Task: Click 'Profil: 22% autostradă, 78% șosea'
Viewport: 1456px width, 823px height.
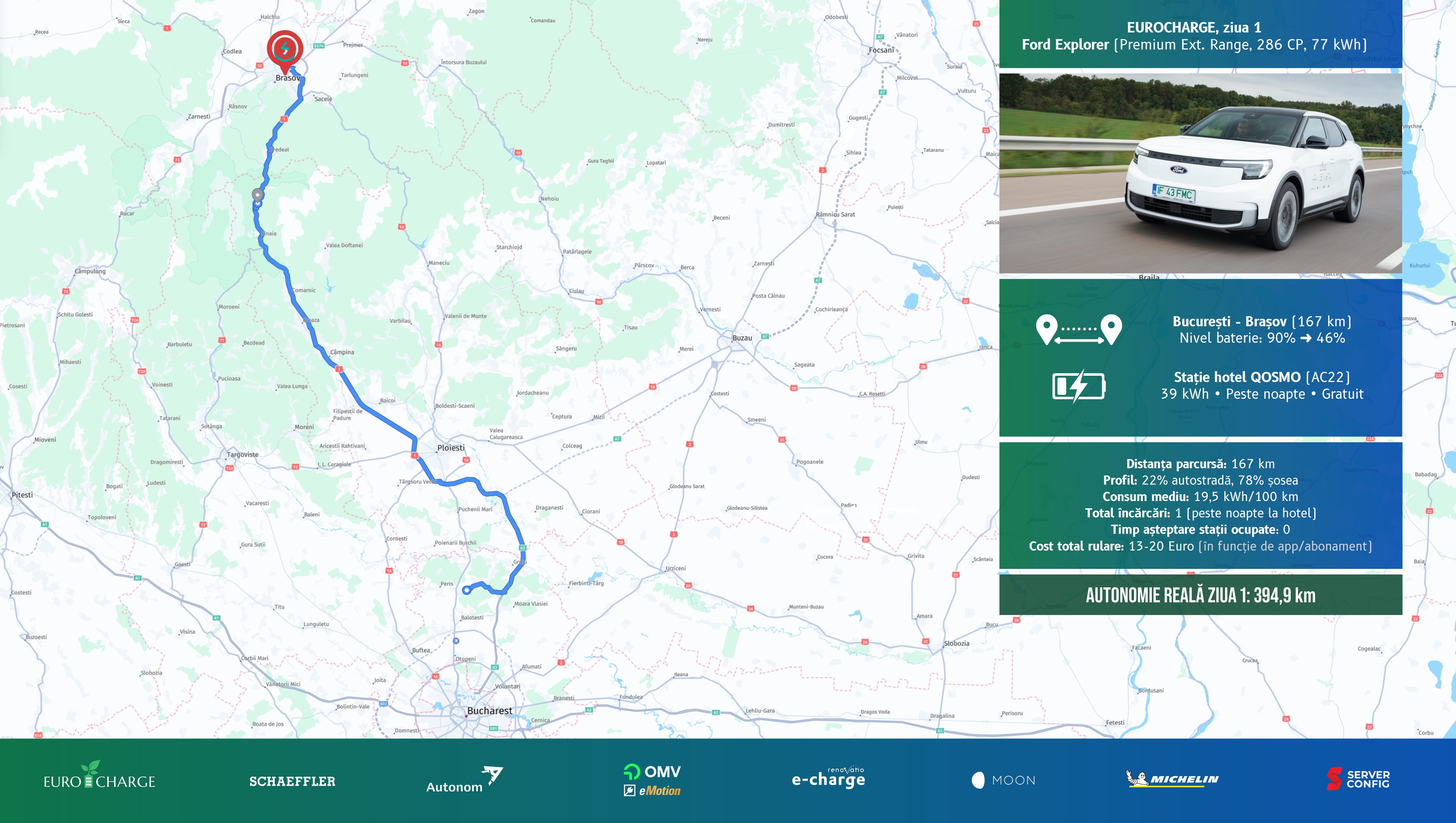Action: pyautogui.click(x=1200, y=480)
